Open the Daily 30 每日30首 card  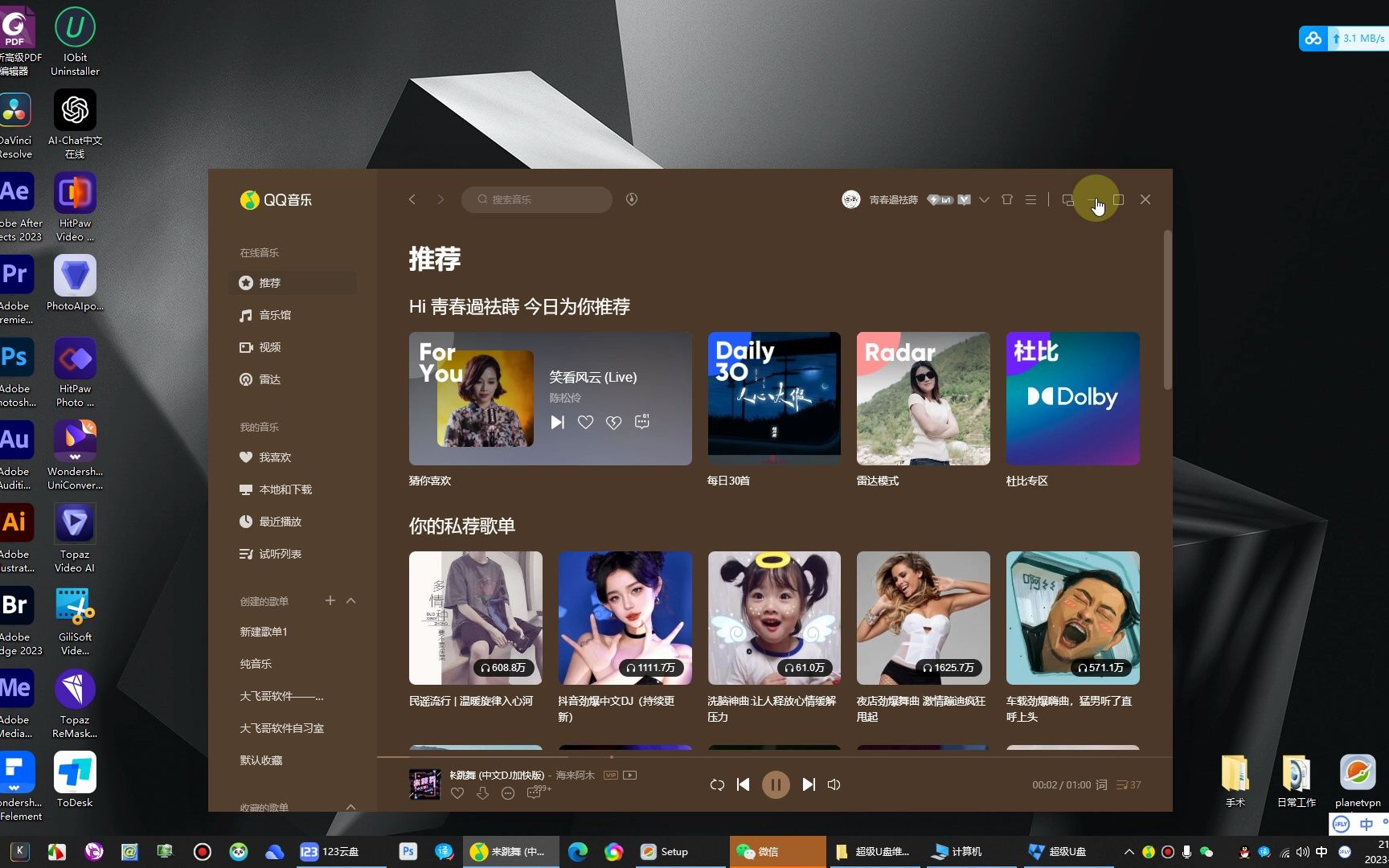point(774,399)
